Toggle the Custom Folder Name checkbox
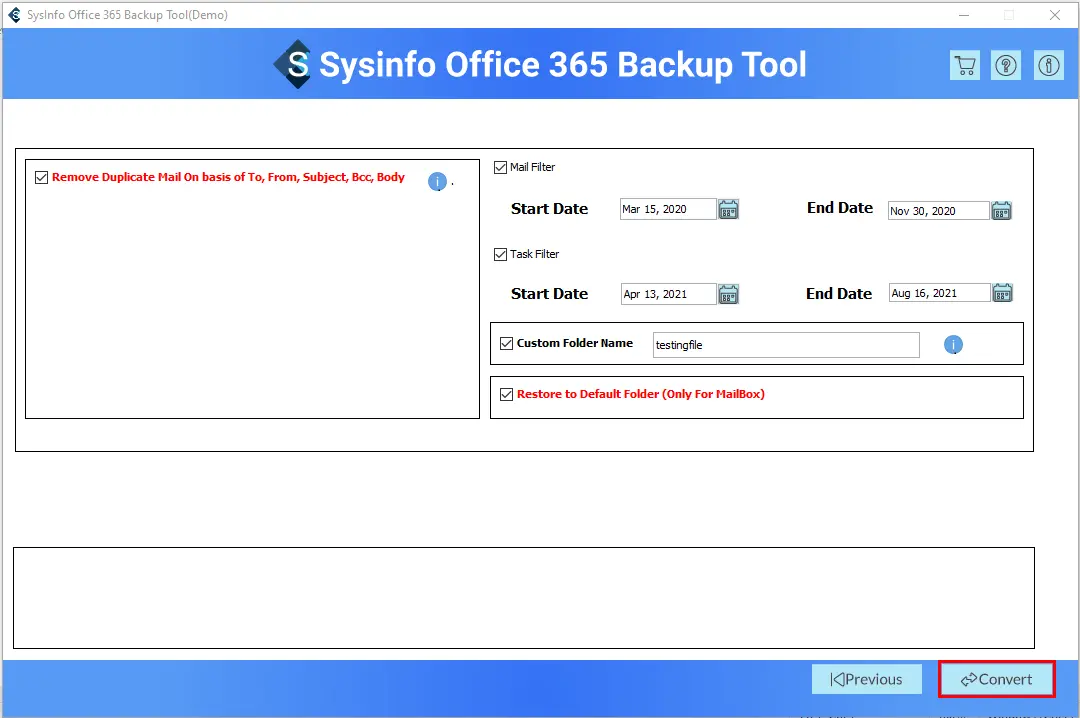1080x718 pixels. pyautogui.click(x=506, y=343)
